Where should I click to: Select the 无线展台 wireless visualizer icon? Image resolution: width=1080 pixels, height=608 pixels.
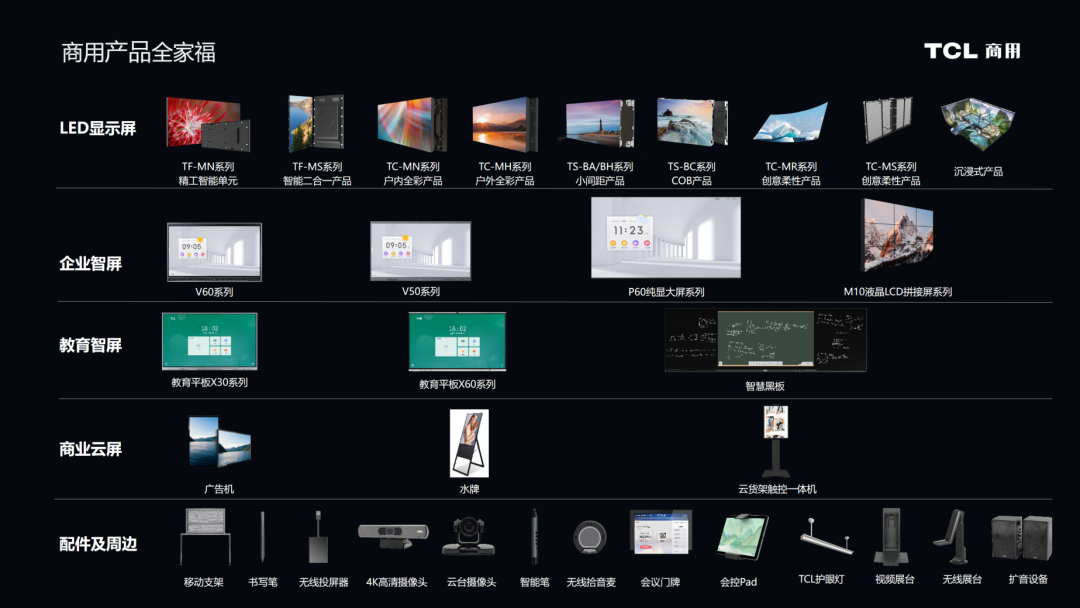951,536
